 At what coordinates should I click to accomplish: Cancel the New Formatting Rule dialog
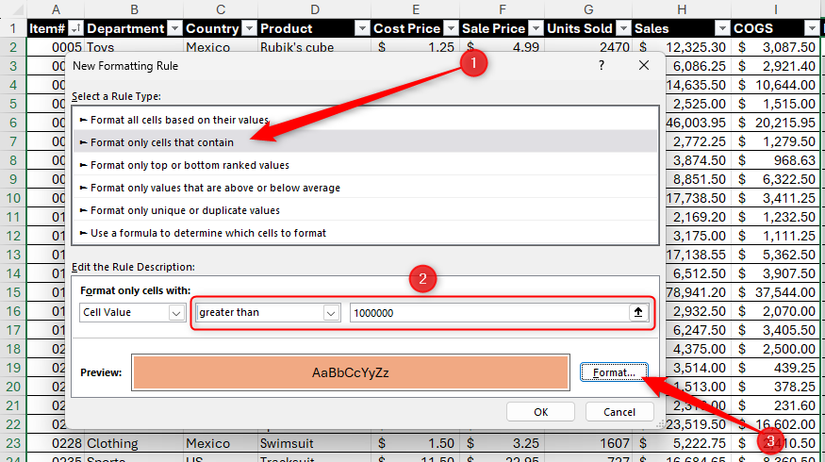619,412
